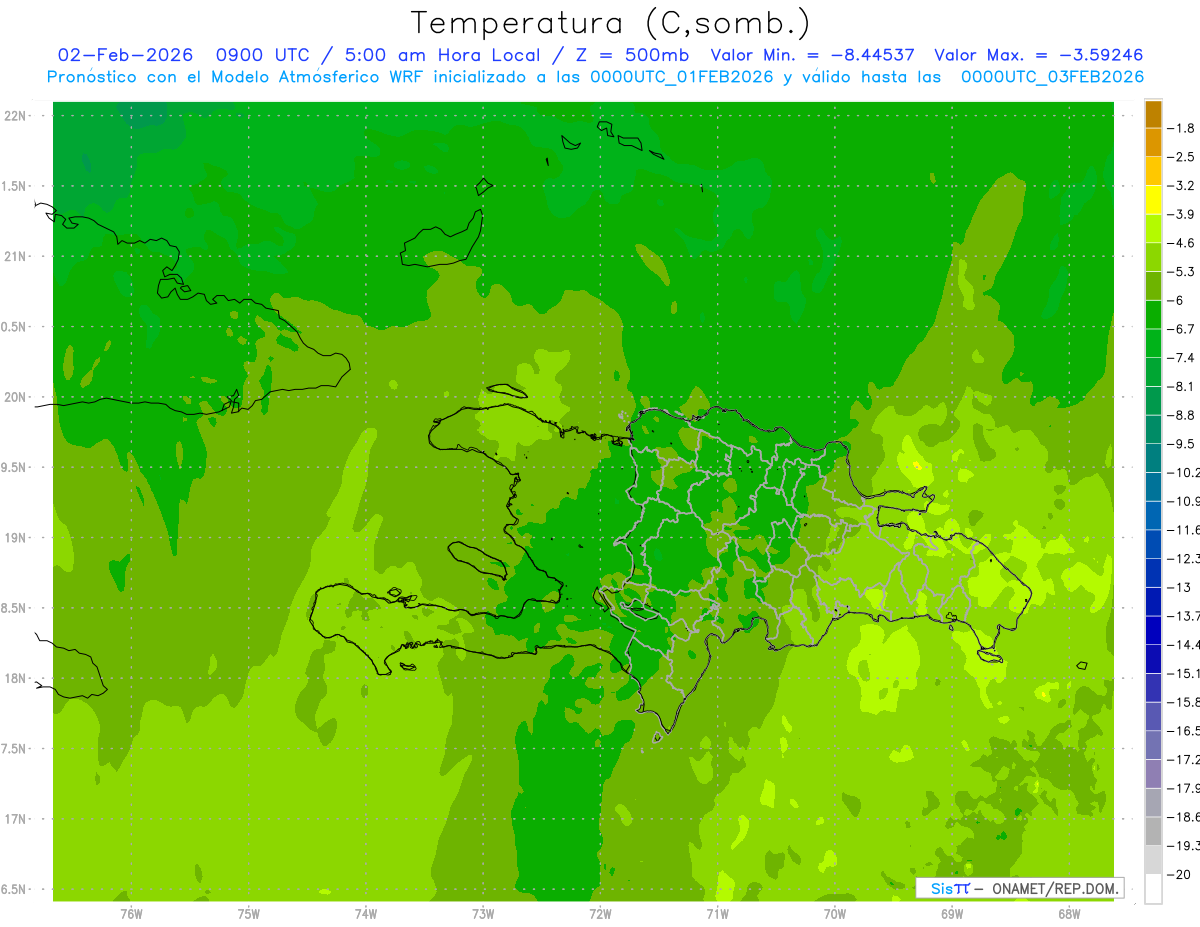Select the '-9.5' legend value
Screen dimensions: 1200x927
click(1183, 444)
